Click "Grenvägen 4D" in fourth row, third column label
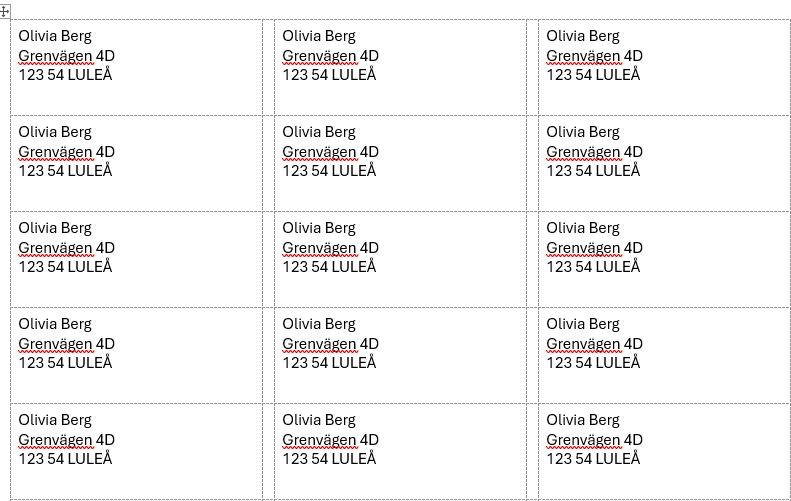 tap(594, 344)
